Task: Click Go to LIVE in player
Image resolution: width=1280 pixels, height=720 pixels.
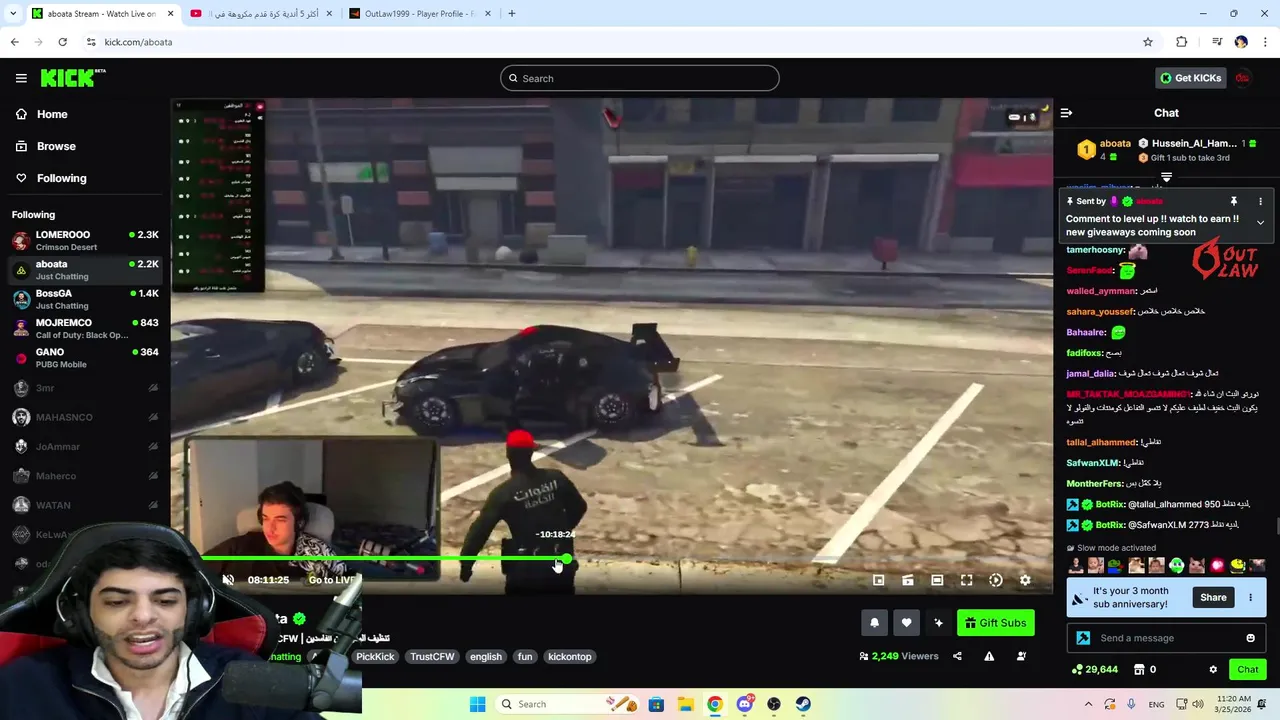Action: (x=331, y=580)
